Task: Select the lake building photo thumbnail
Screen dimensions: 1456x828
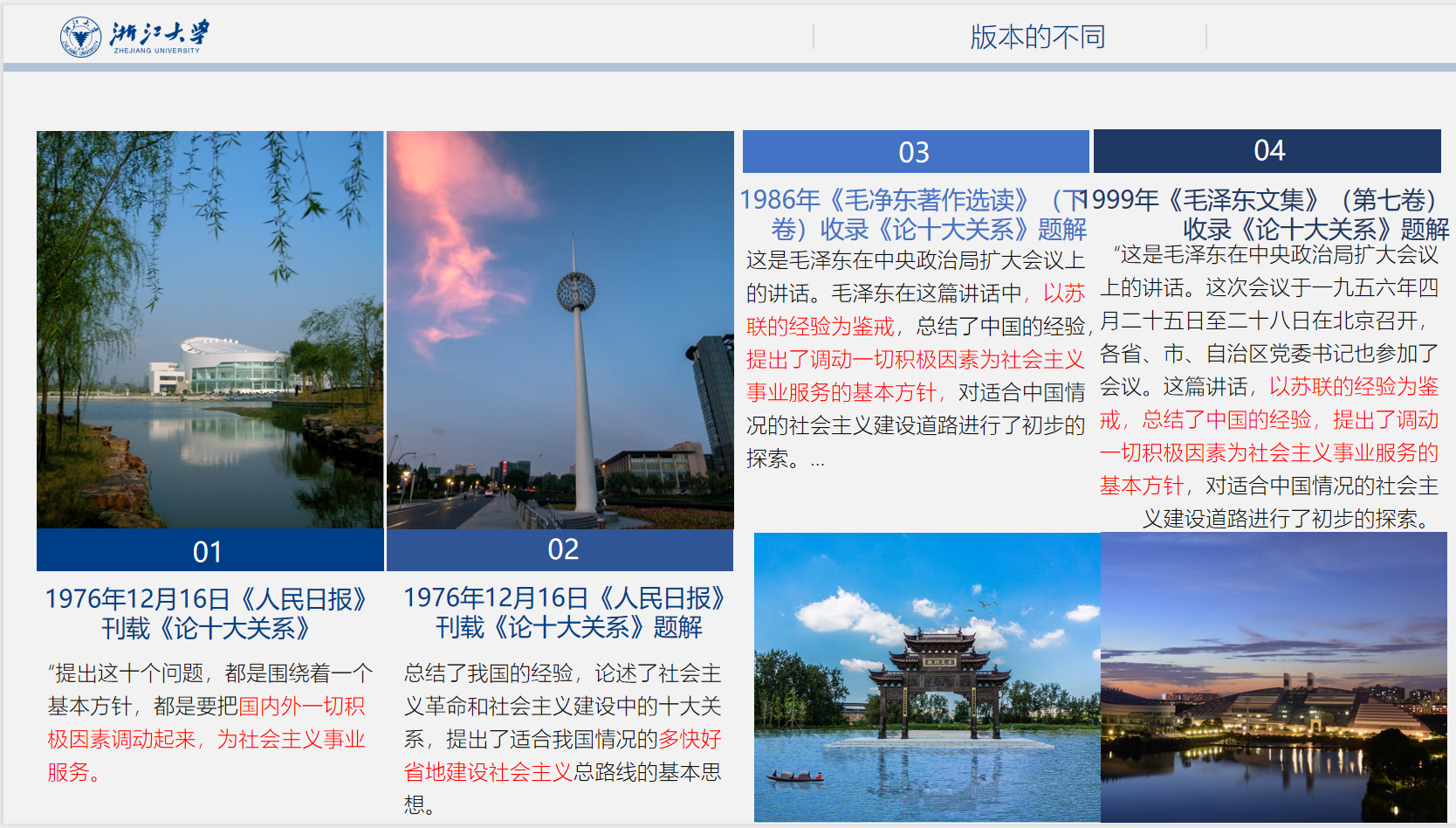Action: [210, 329]
